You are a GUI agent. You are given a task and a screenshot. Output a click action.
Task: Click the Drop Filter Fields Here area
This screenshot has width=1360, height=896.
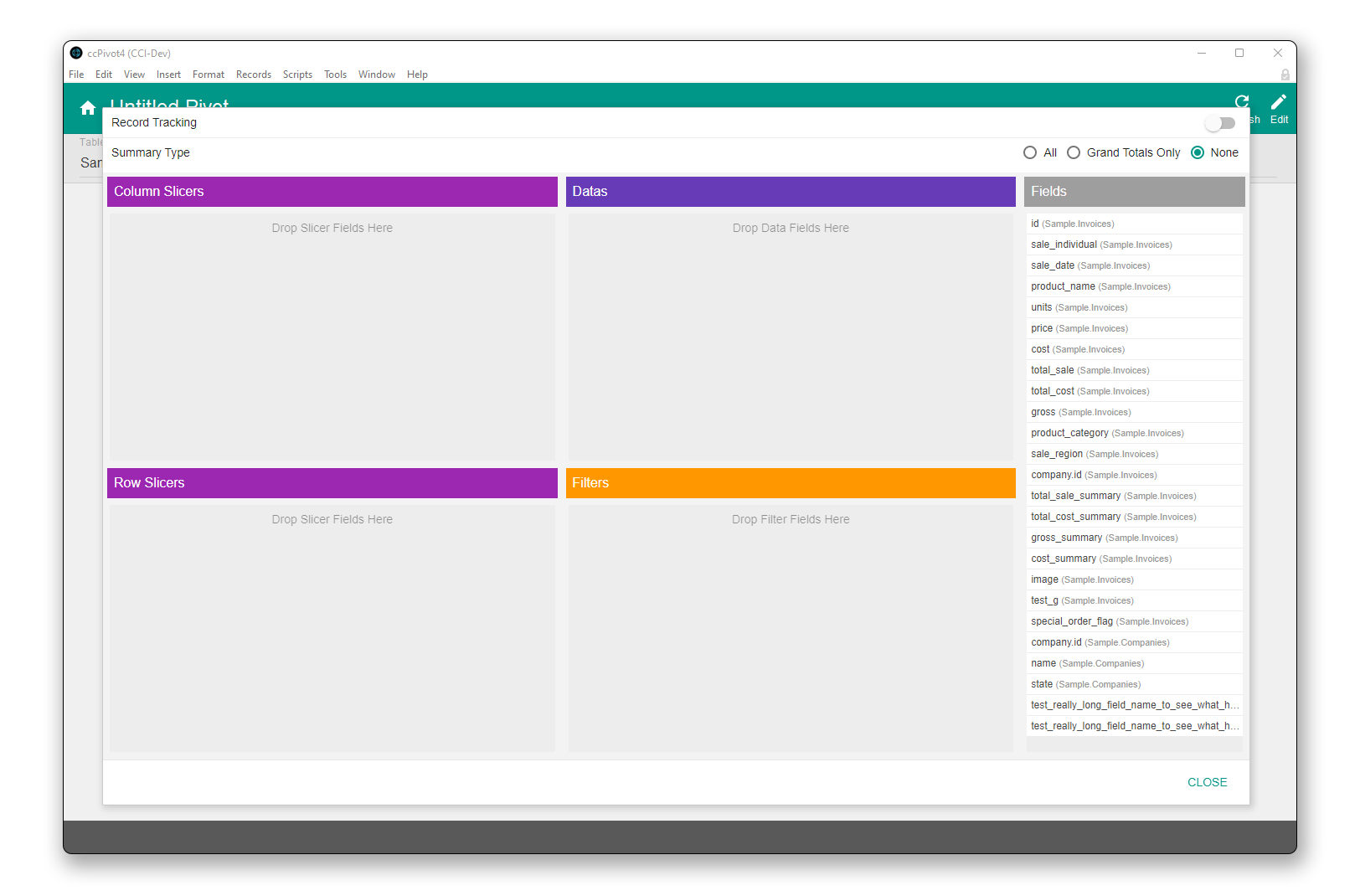791,627
